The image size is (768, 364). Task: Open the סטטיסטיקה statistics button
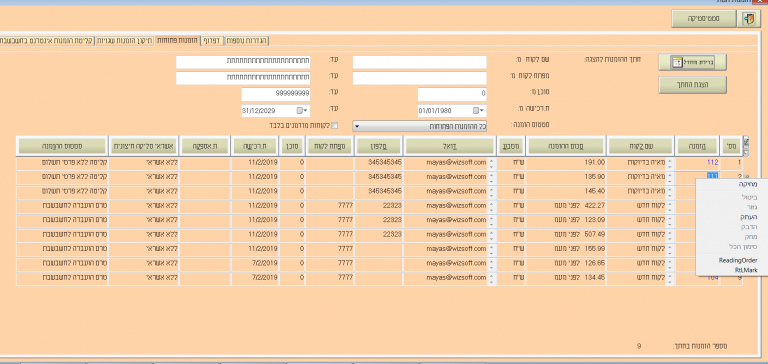pos(703,19)
